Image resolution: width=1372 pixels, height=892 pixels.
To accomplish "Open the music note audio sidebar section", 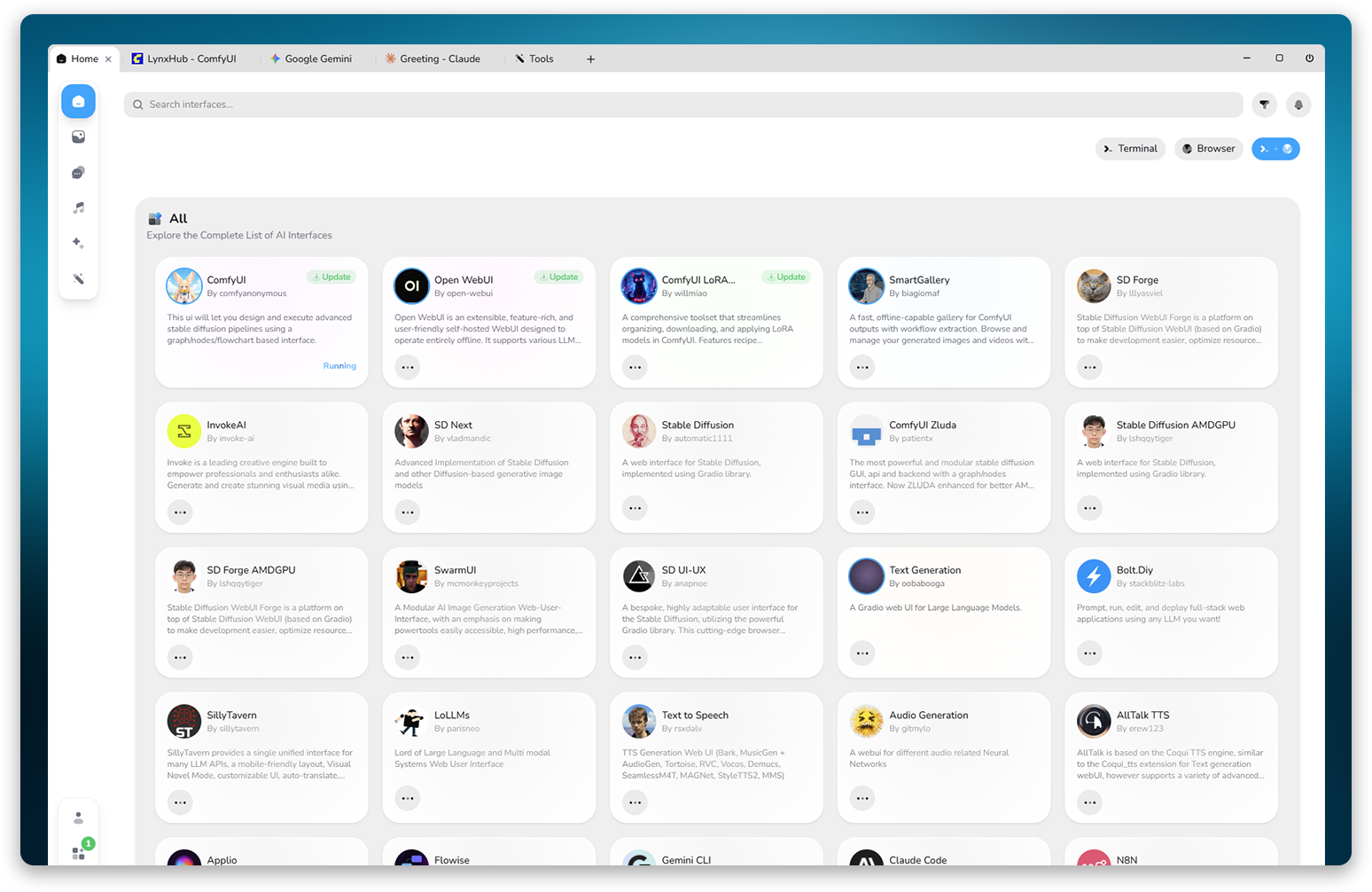I will (78, 207).
